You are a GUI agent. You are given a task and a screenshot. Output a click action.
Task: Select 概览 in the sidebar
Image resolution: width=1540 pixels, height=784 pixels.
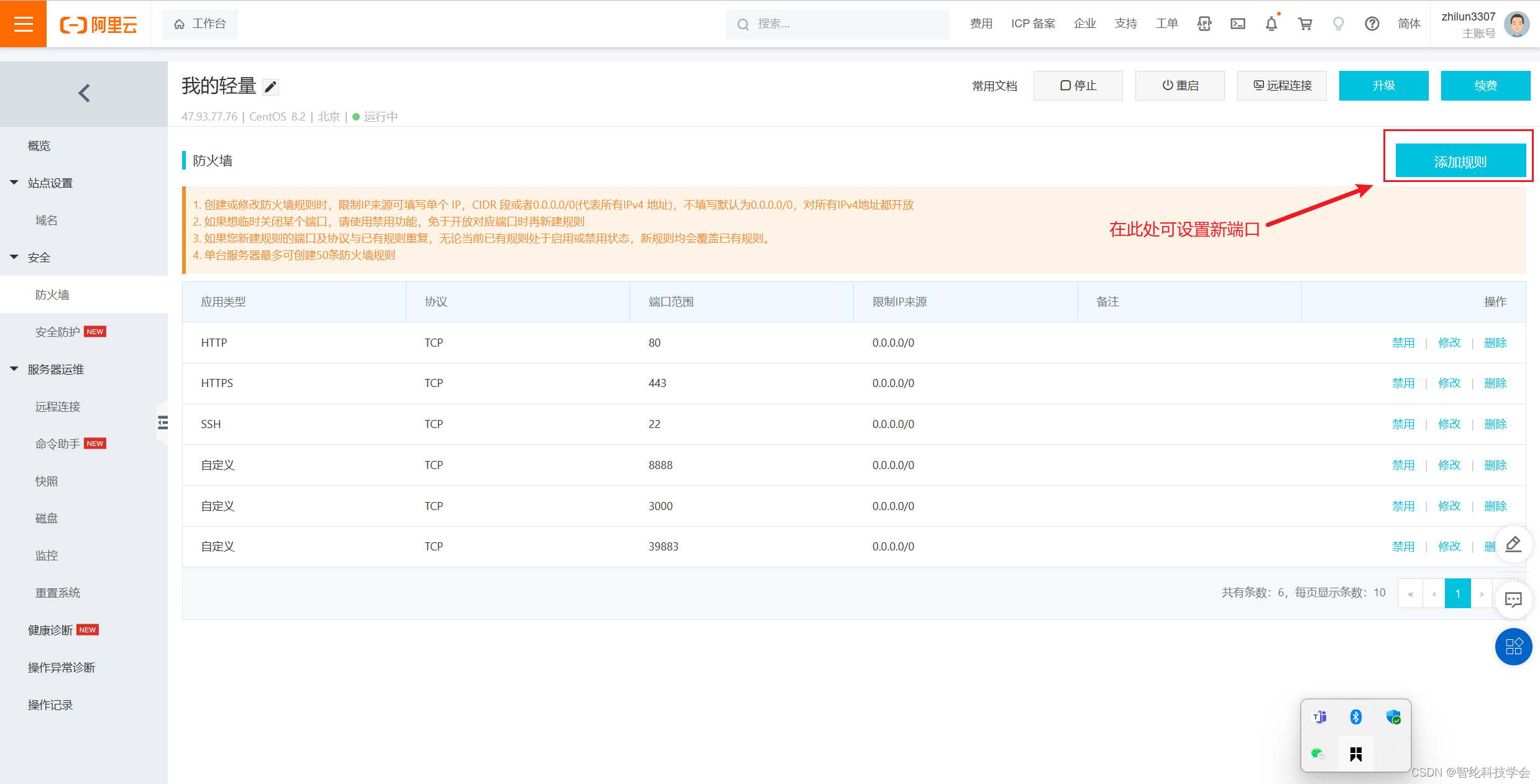(39, 145)
